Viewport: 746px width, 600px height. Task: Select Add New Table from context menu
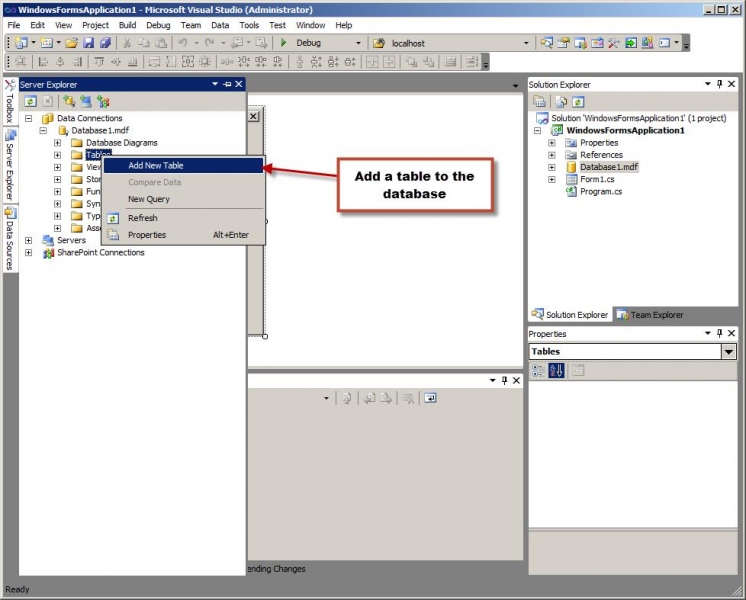tap(183, 166)
